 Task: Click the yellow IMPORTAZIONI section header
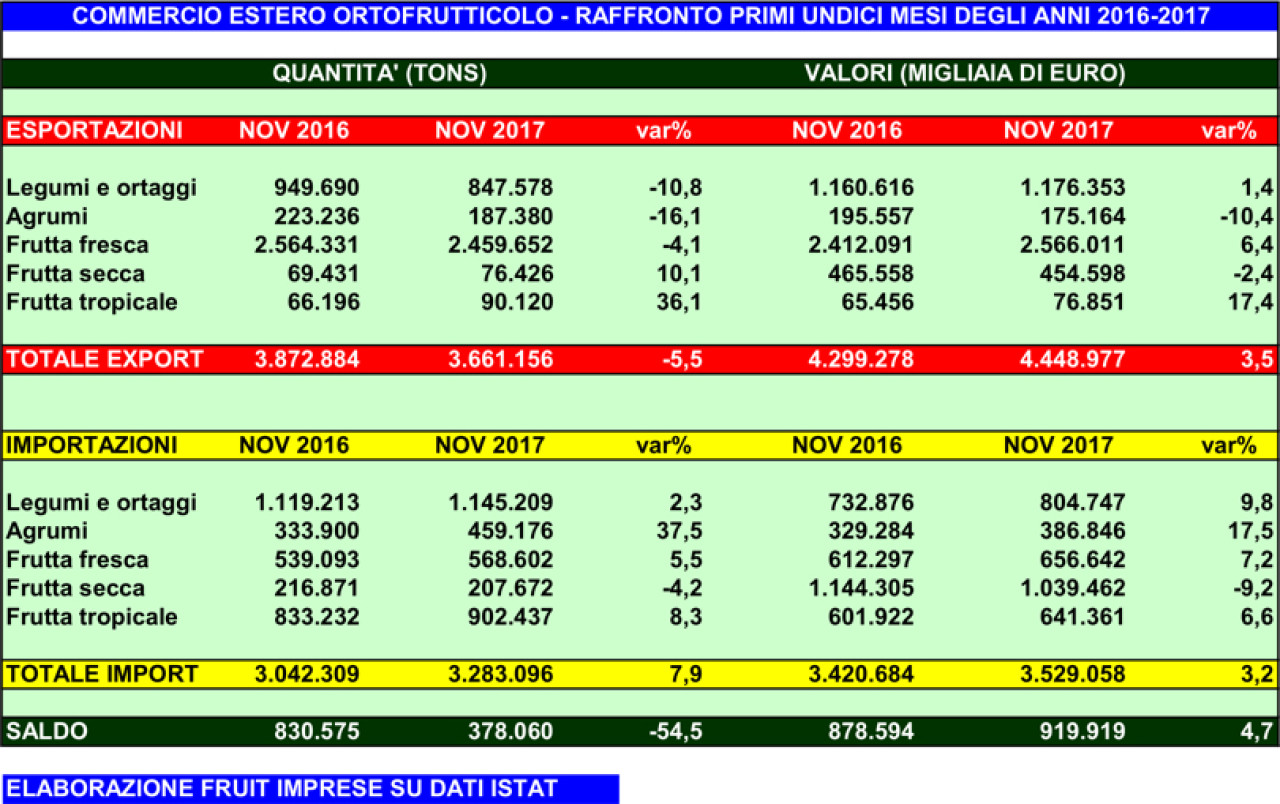(92, 445)
